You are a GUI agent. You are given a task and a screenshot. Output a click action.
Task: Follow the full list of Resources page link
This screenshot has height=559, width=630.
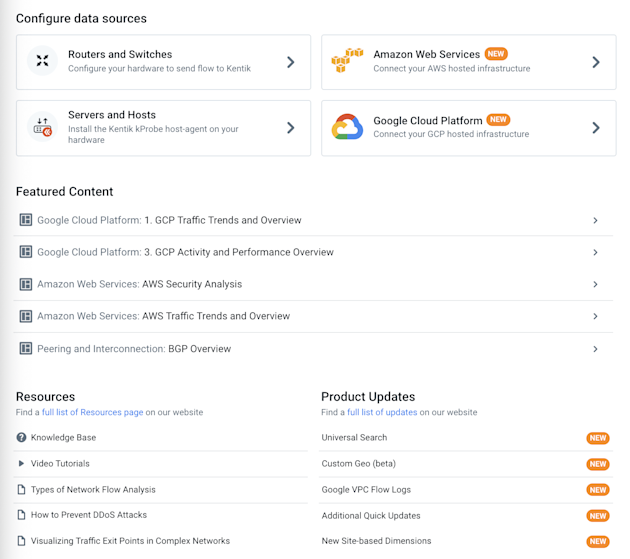(92, 412)
